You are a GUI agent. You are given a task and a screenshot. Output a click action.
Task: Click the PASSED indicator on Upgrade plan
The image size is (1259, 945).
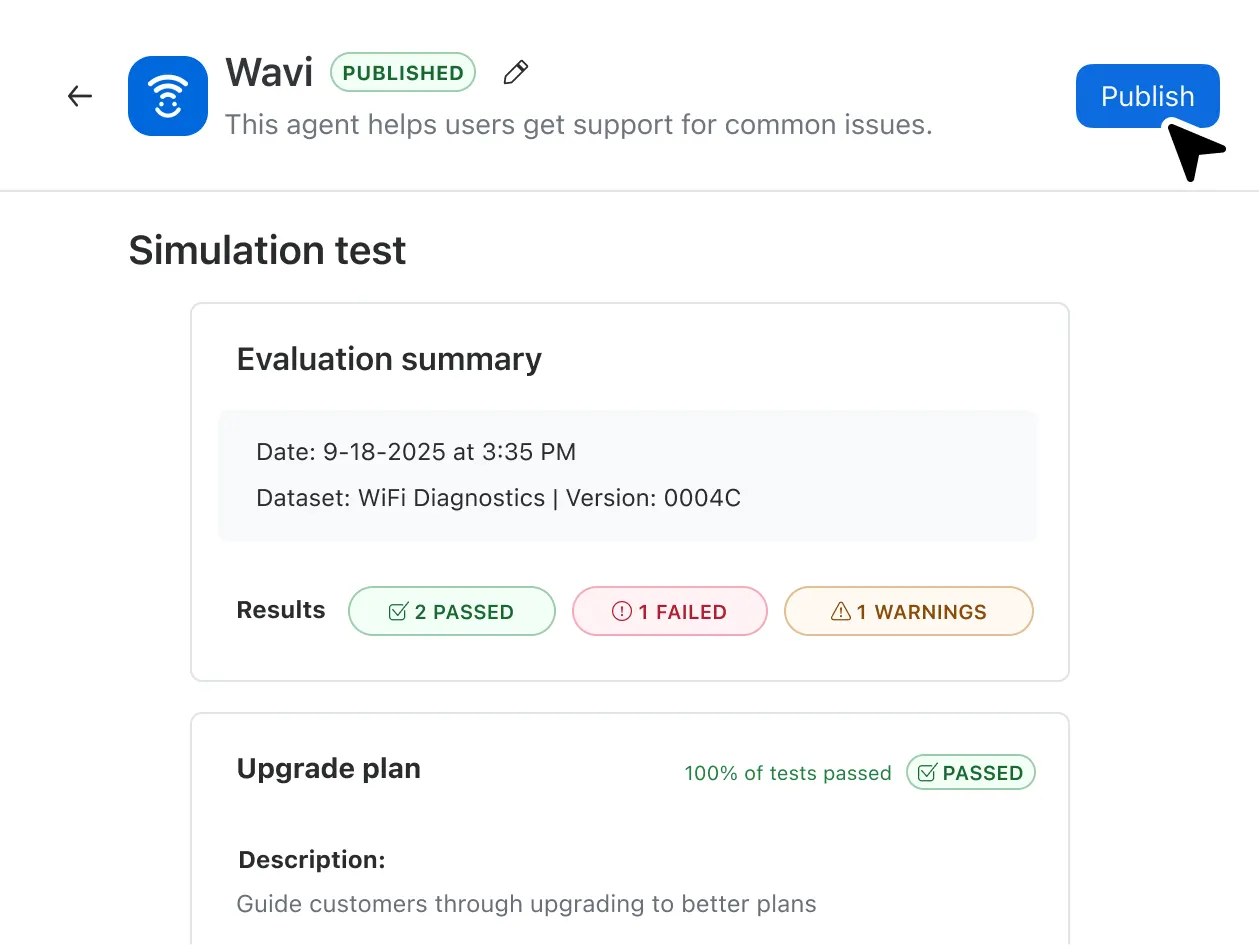click(x=970, y=772)
